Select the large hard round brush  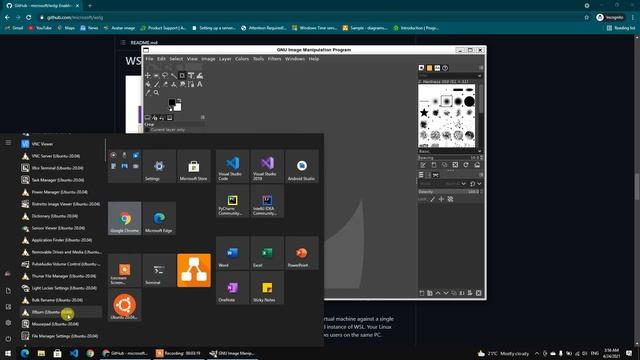click(469, 101)
